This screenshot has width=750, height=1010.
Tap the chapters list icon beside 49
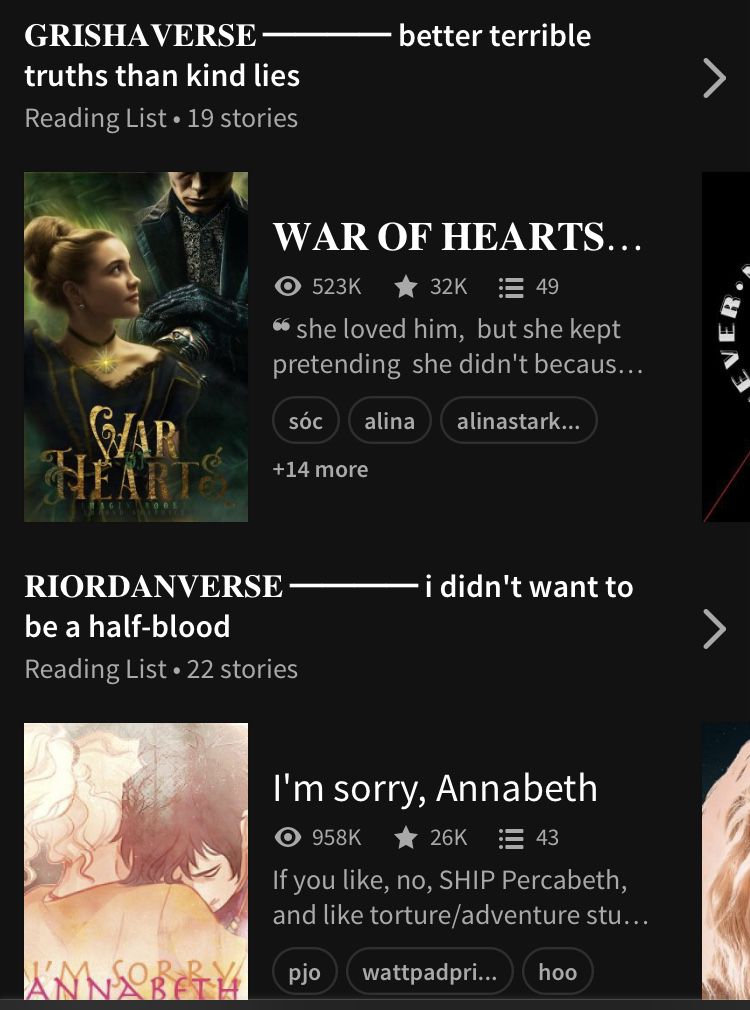[511, 287]
